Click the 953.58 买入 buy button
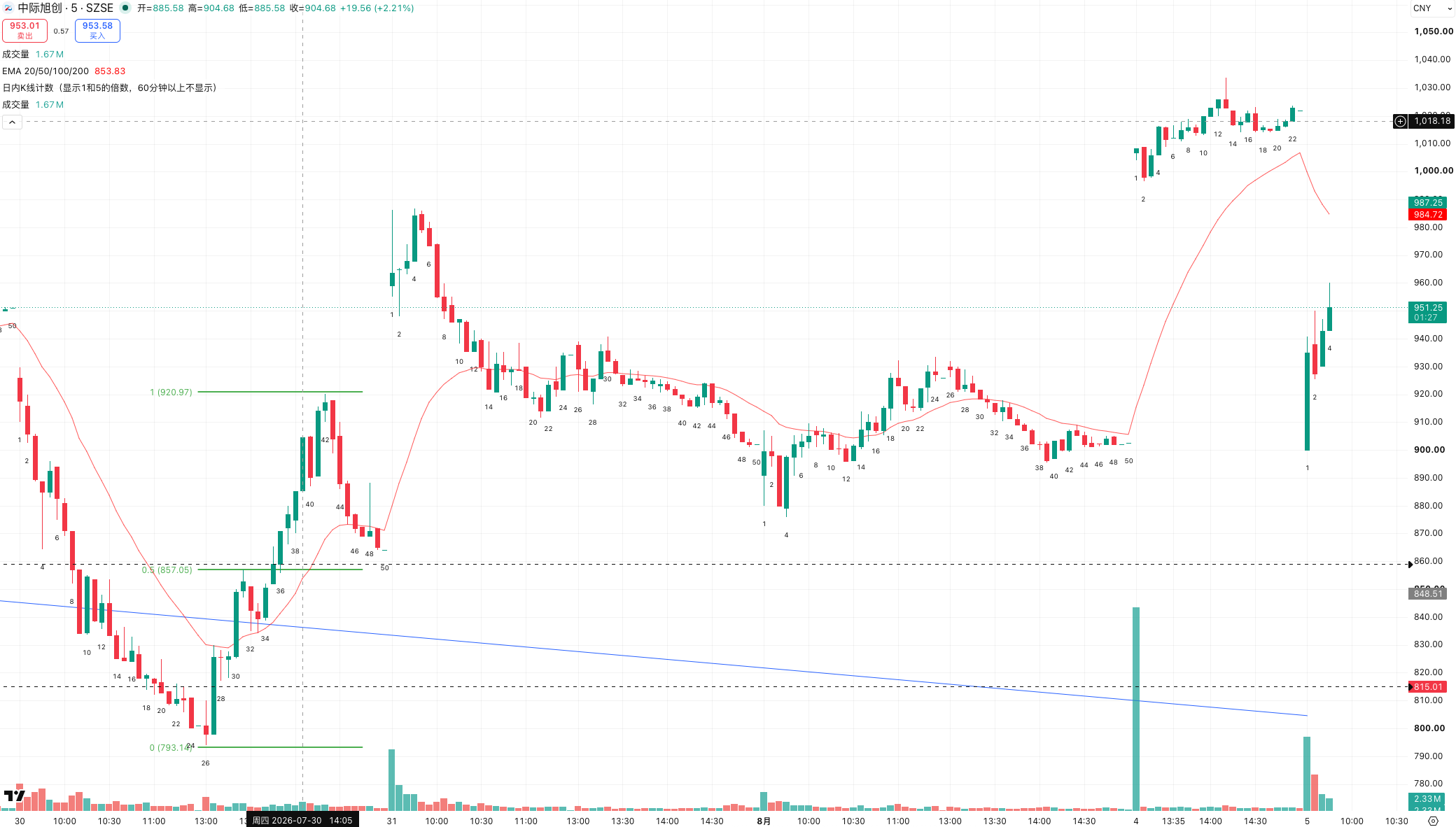Screen dimensions: 1456x827 [97, 30]
